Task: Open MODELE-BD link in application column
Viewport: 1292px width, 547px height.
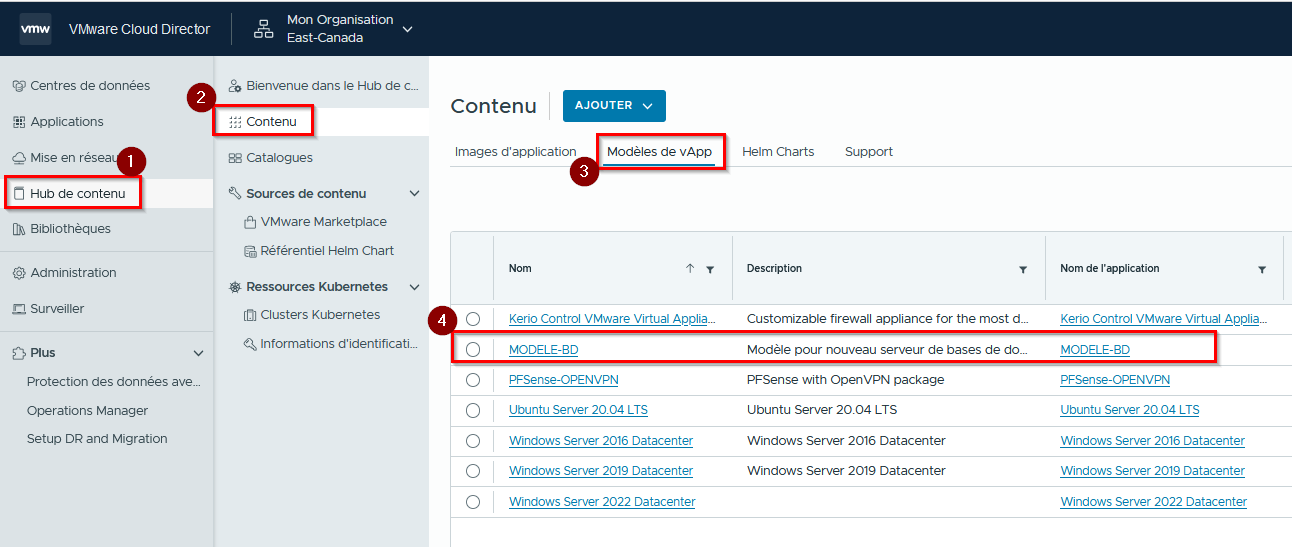Action: [1095, 350]
